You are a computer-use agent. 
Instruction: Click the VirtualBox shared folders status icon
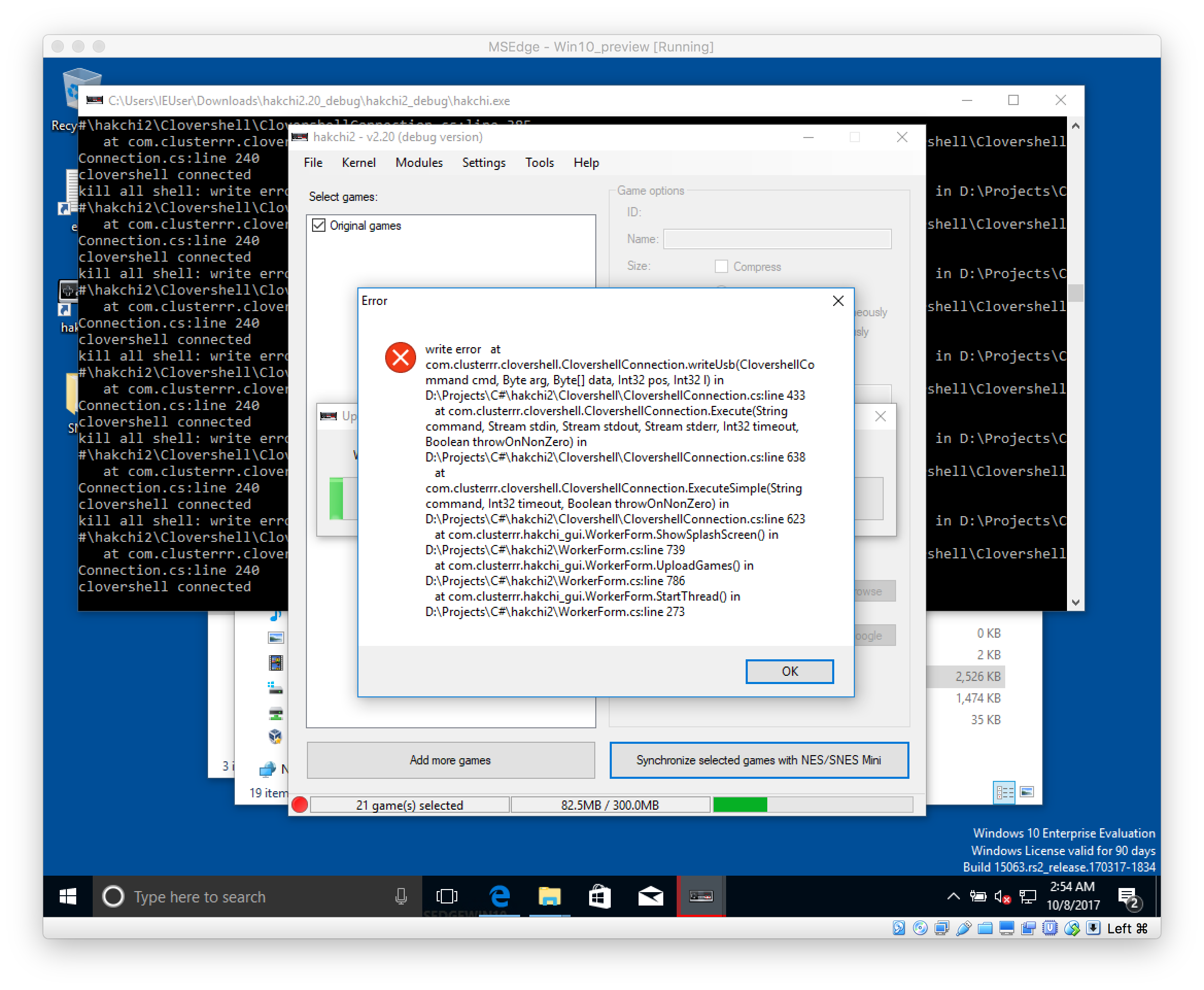point(985,928)
